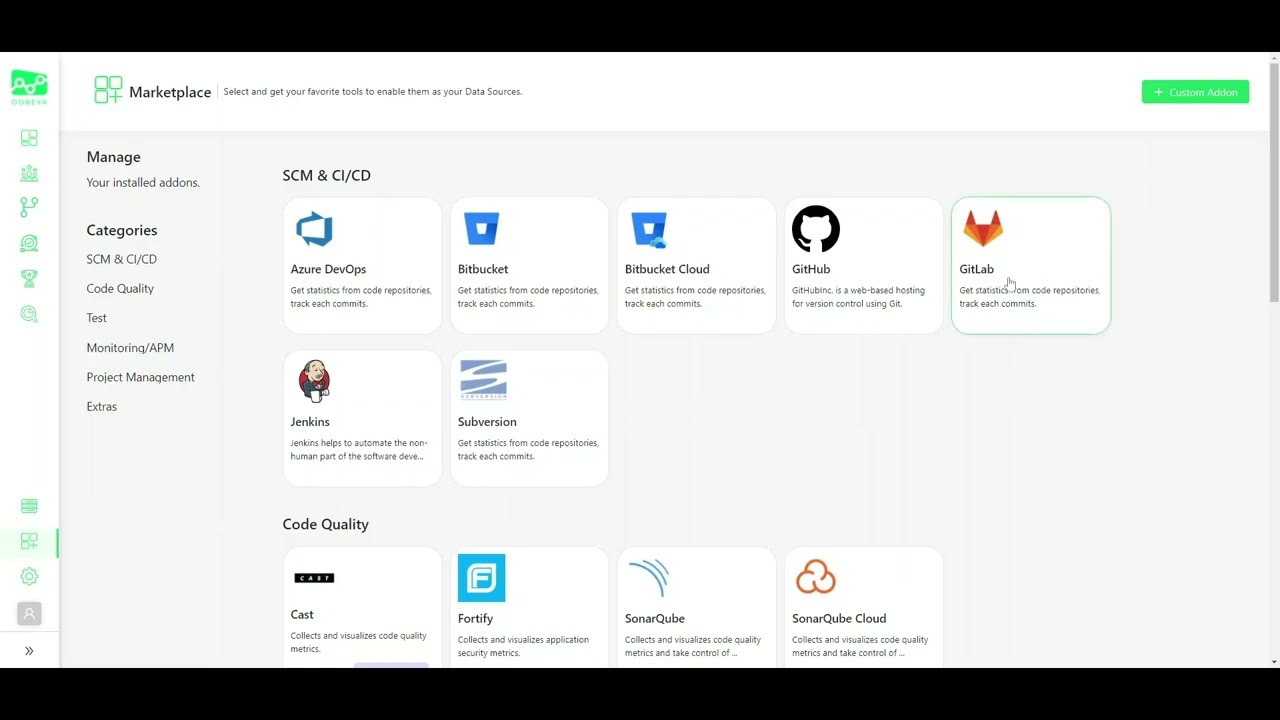Open the git branch icon in the sidebar
Viewport: 1280px width, 720px height.
pos(29,207)
